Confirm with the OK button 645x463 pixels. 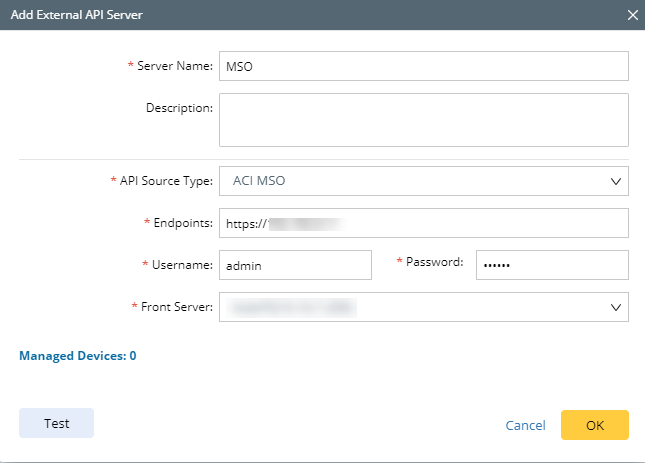tap(594, 425)
